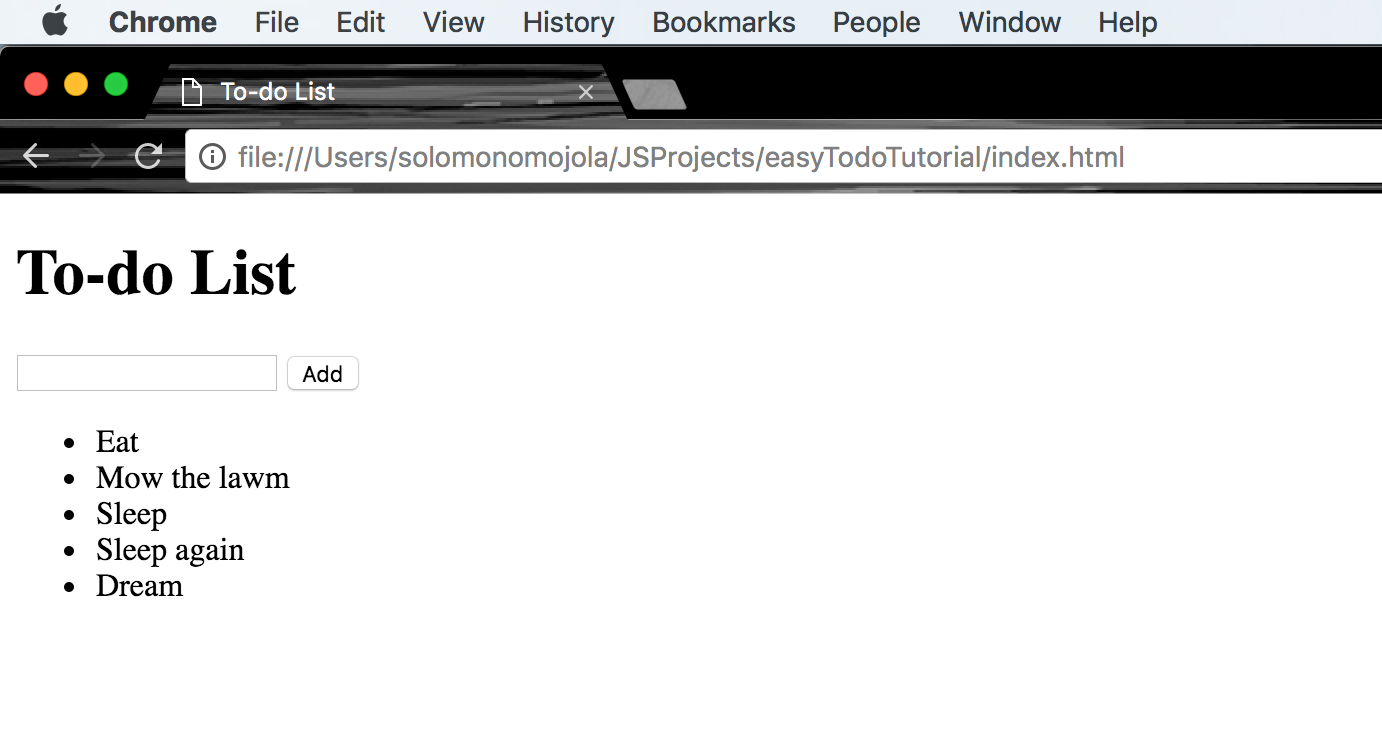Click the browser back navigation arrow
The image size is (1382, 736).
point(36,155)
